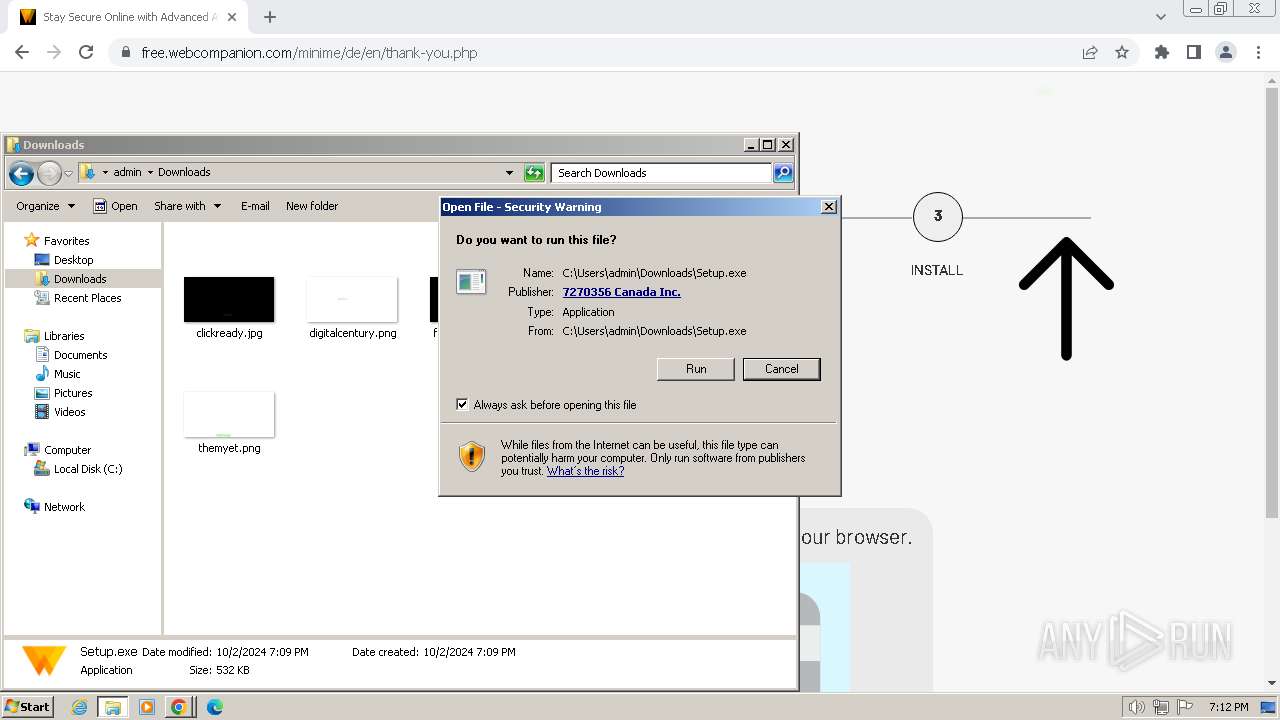The height and width of the screenshot is (720, 1280).
Task: Open Chrome tab search chevron
Action: coord(1160,17)
